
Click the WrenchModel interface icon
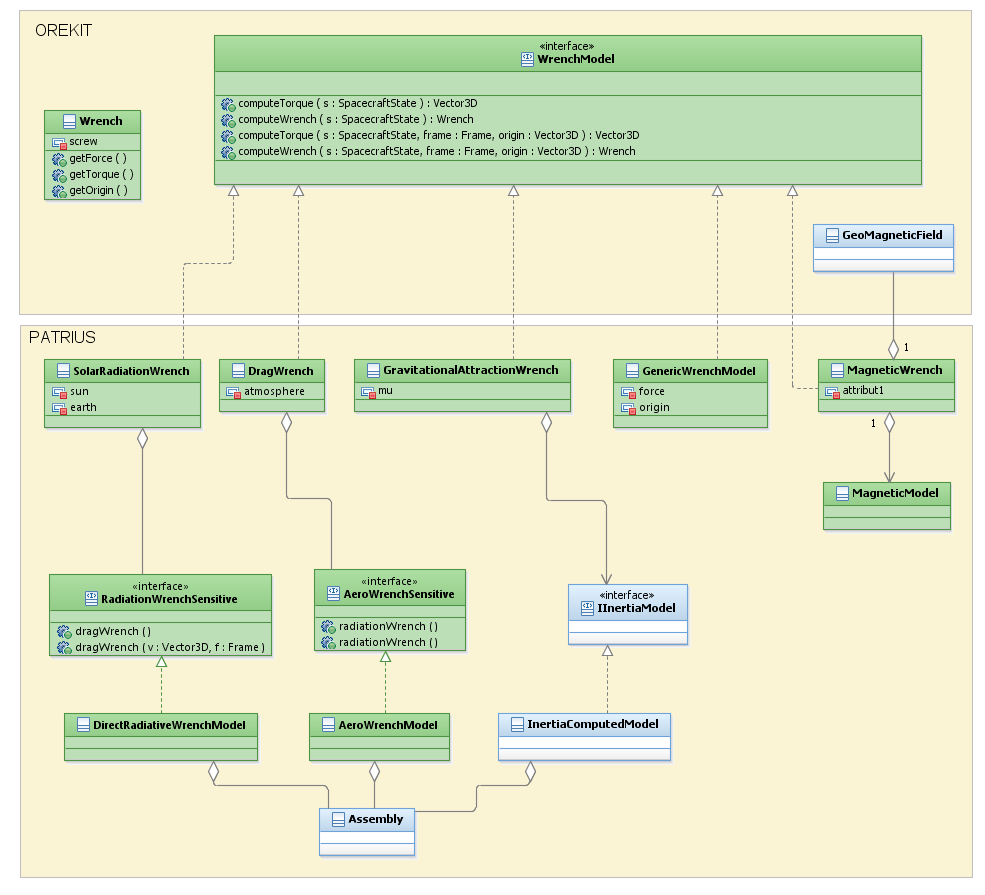point(528,60)
